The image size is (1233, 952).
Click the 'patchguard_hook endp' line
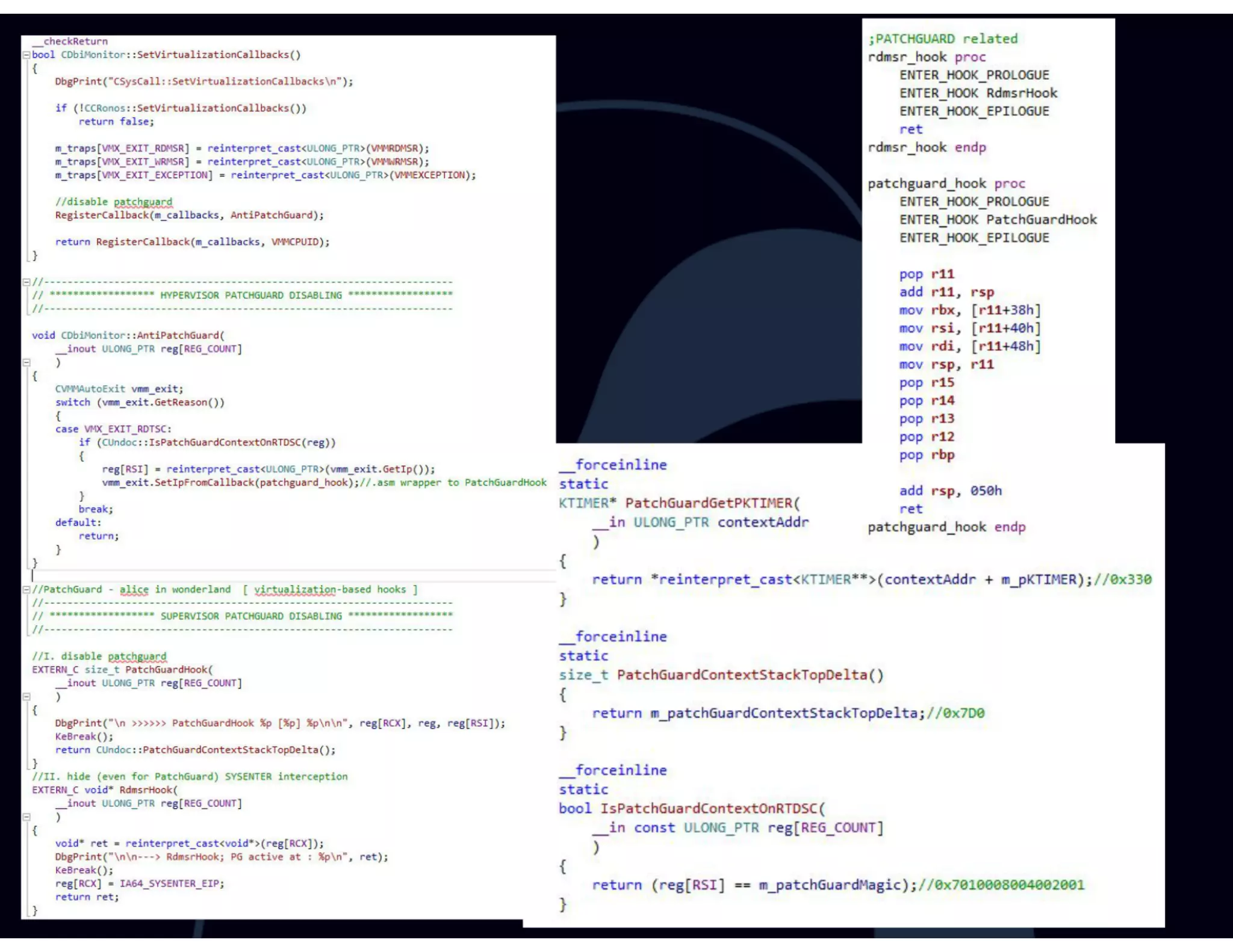(x=946, y=527)
